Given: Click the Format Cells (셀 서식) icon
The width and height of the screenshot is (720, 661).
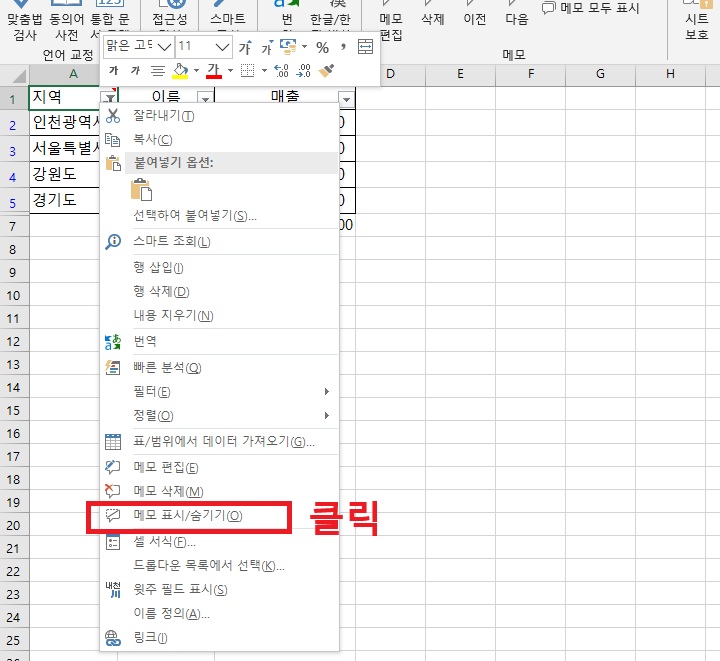Looking at the screenshot, I should click(x=113, y=542).
